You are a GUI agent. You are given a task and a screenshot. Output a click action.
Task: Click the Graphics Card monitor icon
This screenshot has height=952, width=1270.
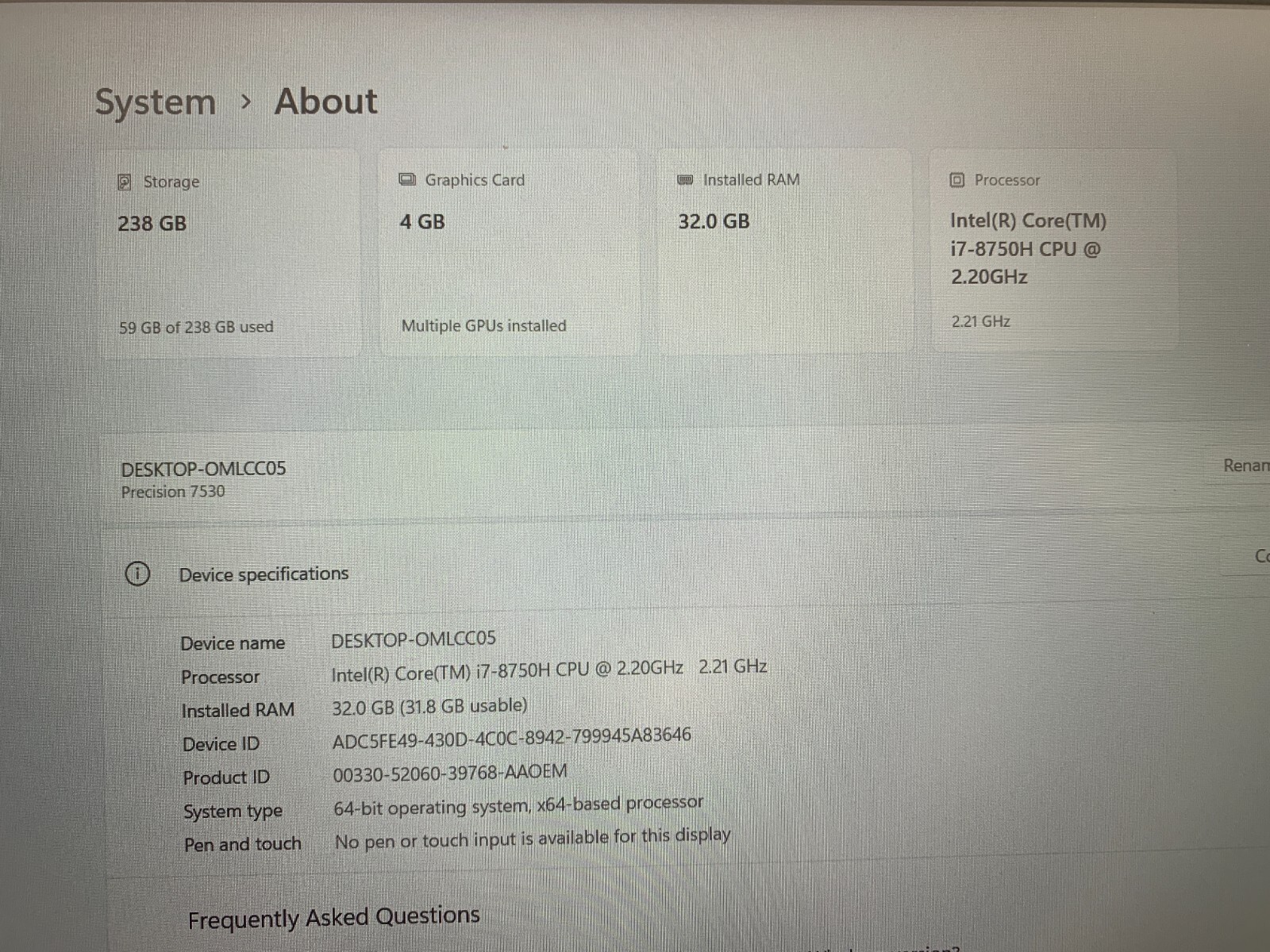tap(407, 179)
